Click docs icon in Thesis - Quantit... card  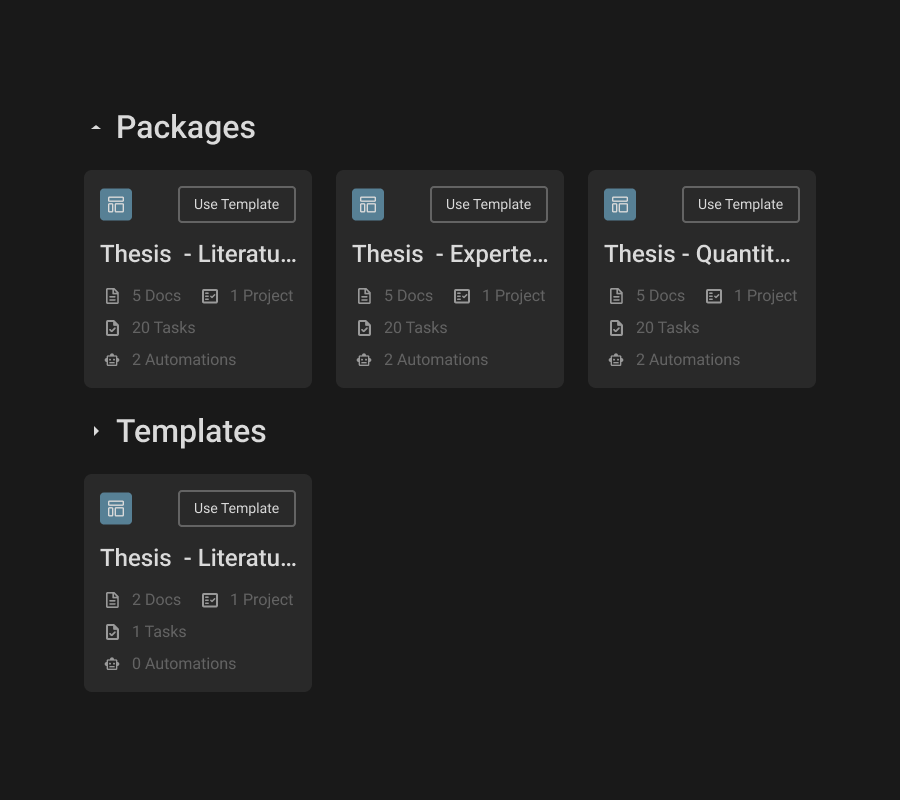tap(616, 296)
